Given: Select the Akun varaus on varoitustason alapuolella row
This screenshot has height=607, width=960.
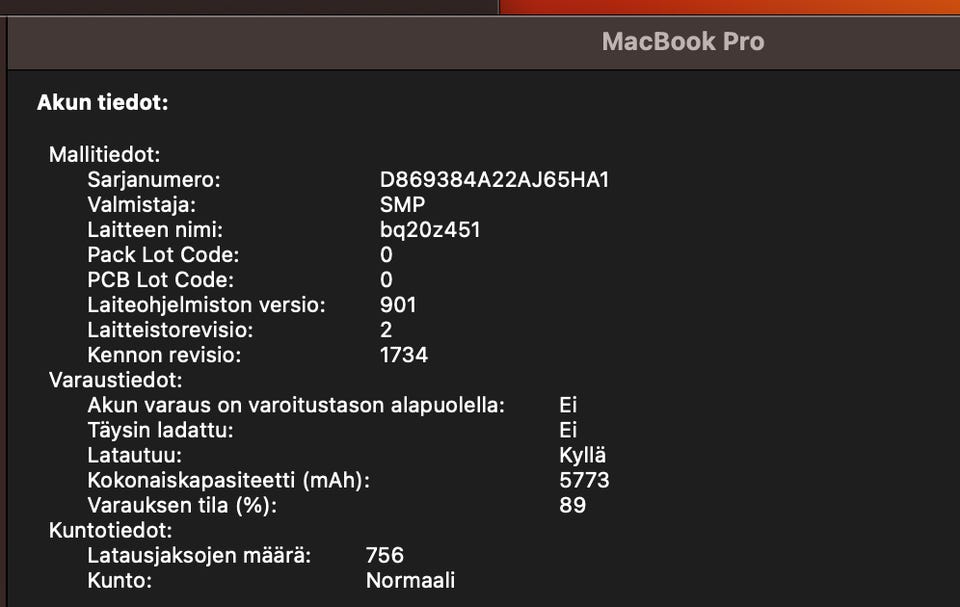Looking at the screenshot, I should [296, 405].
